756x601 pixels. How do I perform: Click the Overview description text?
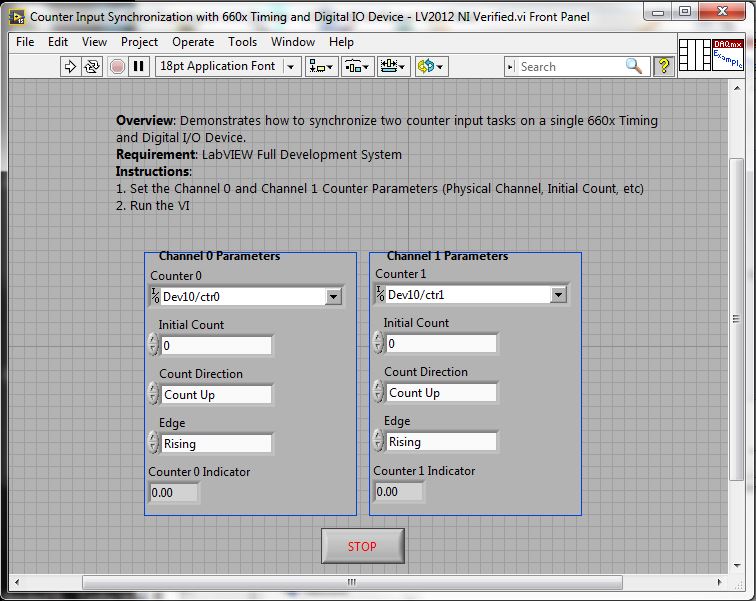pos(387,129)
